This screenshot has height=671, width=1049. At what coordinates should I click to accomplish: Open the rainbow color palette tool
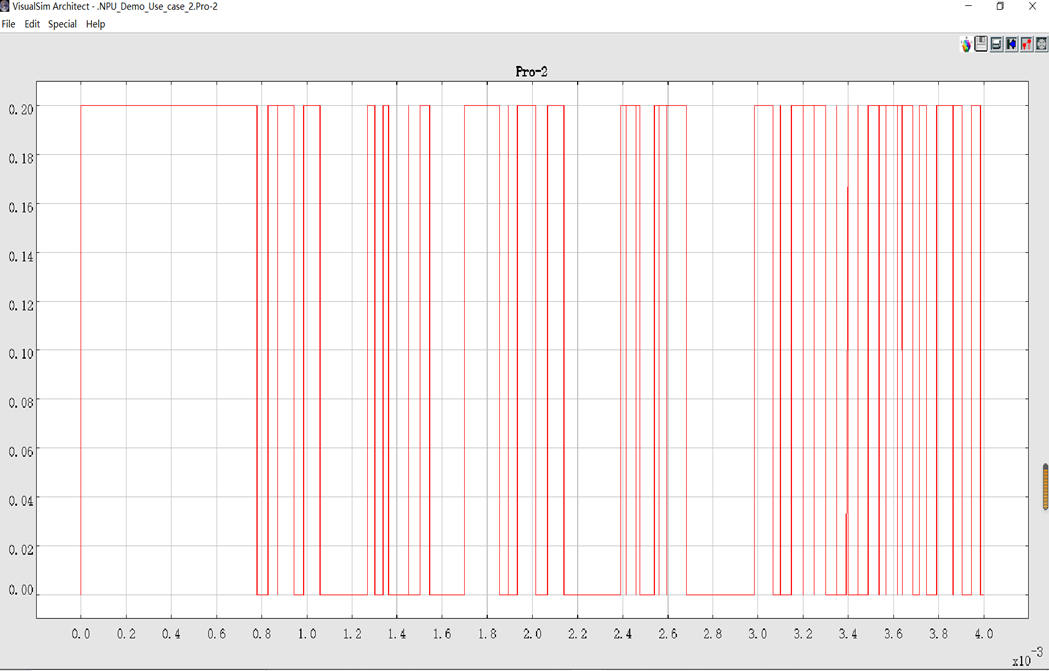(x=966, y=45)
